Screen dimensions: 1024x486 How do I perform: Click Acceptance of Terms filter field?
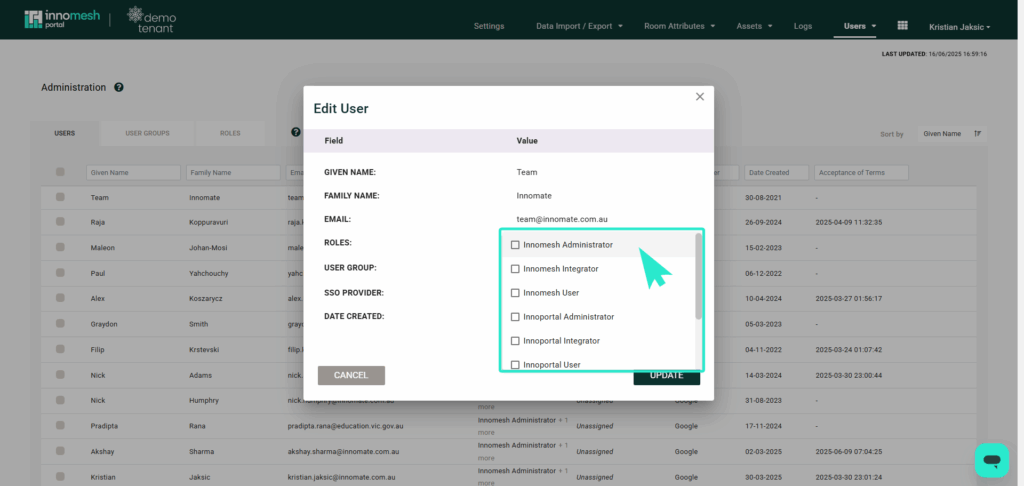coord(861,172)
